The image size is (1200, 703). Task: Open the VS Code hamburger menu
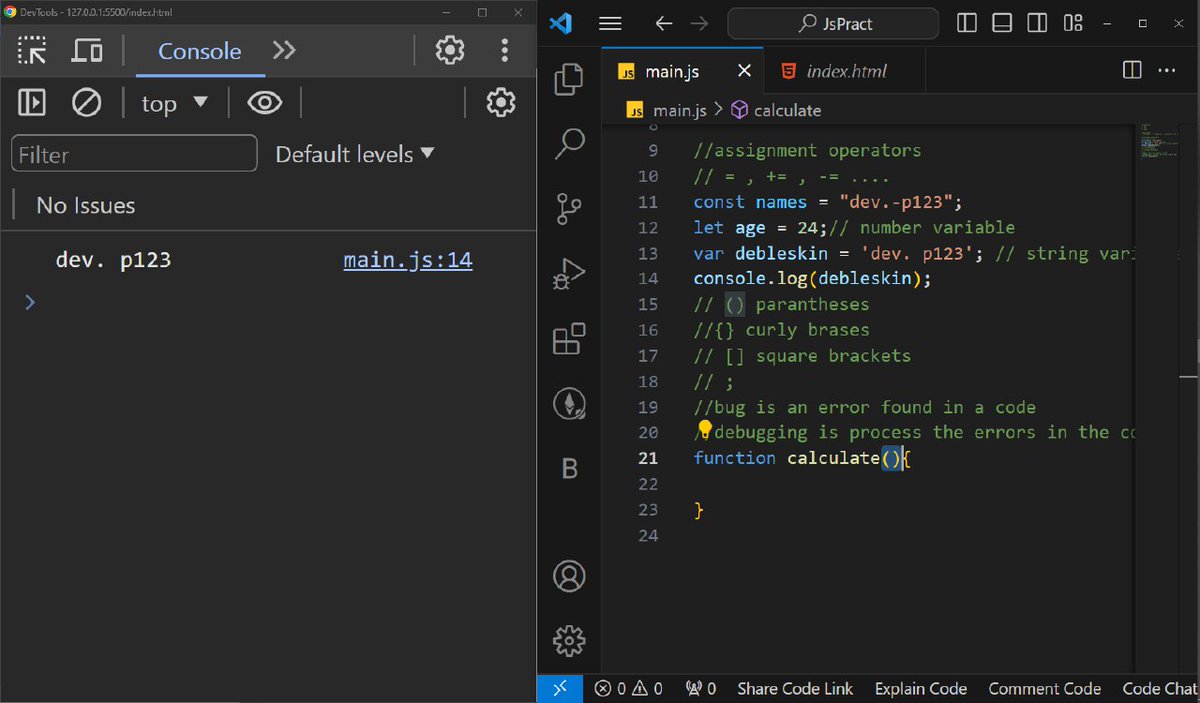(610, 24)
